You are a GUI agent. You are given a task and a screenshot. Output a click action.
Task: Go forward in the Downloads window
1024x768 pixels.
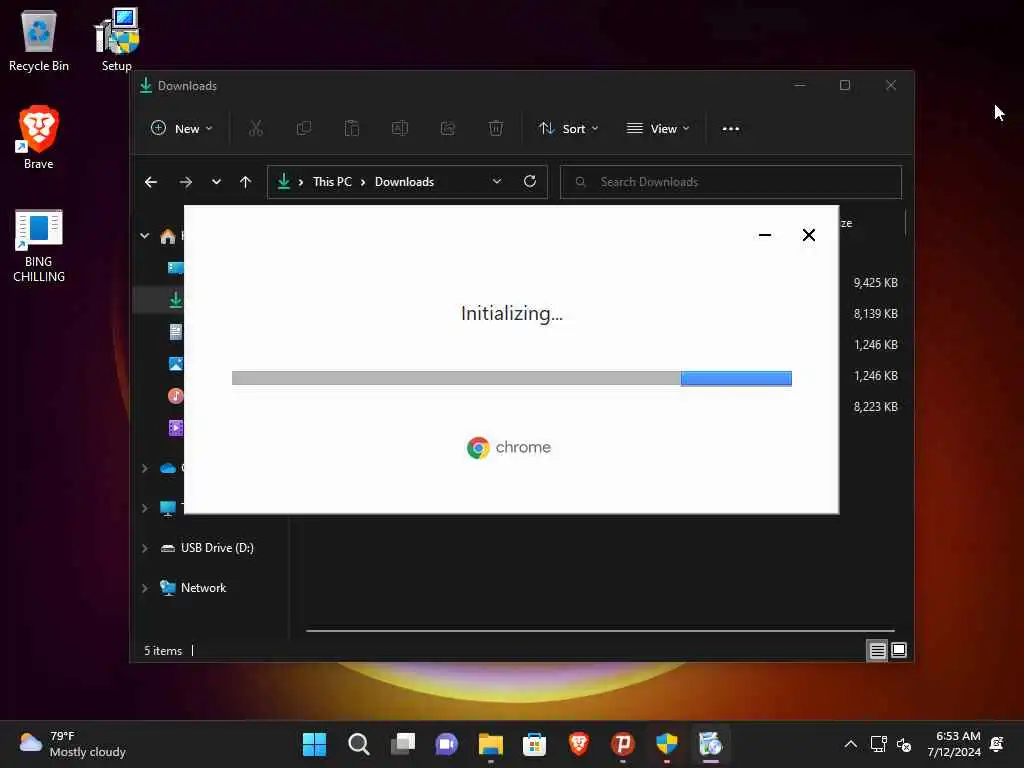pos(185,182)
